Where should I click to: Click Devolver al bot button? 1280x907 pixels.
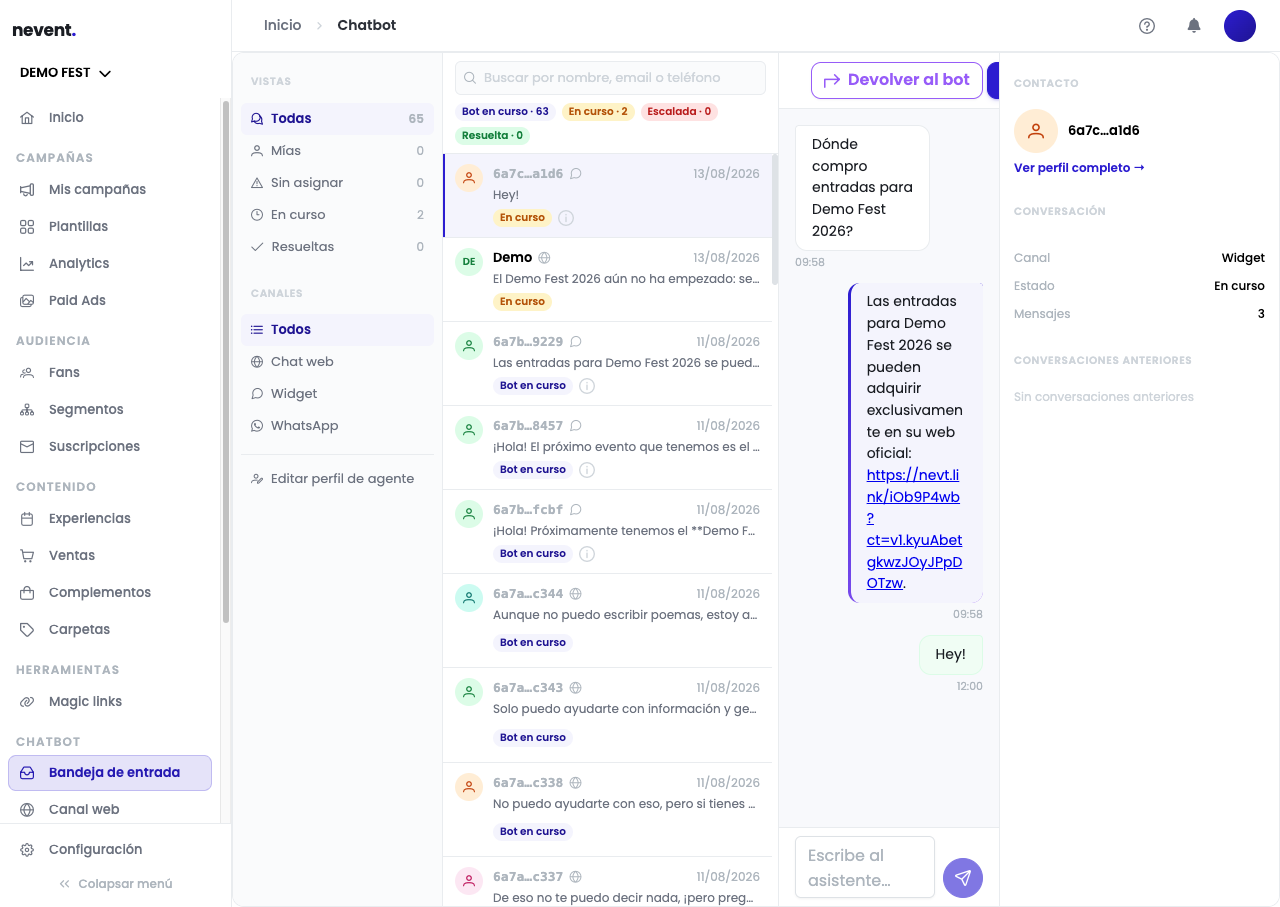click(x=897, y=80)
